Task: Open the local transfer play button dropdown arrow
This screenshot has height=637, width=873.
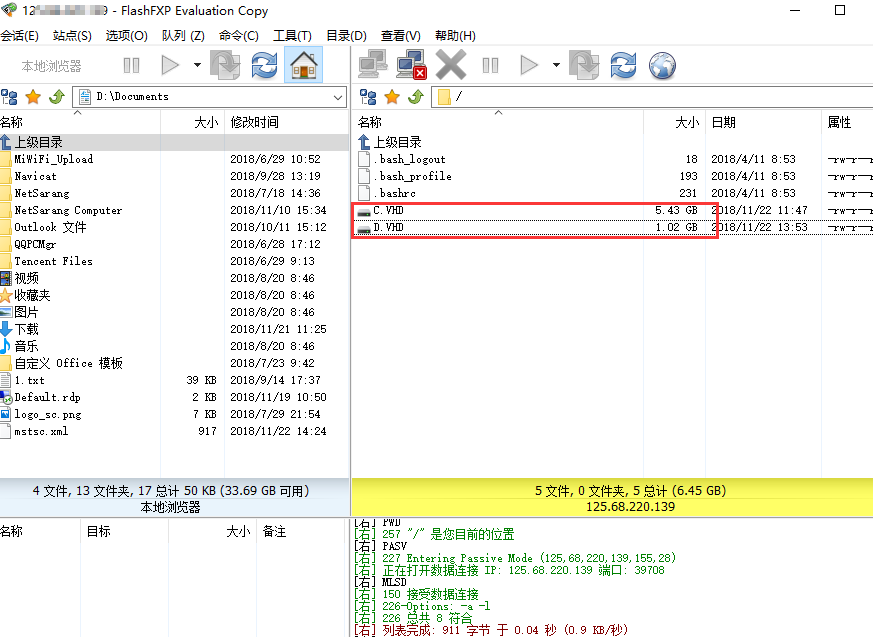Action: [197, 65]
